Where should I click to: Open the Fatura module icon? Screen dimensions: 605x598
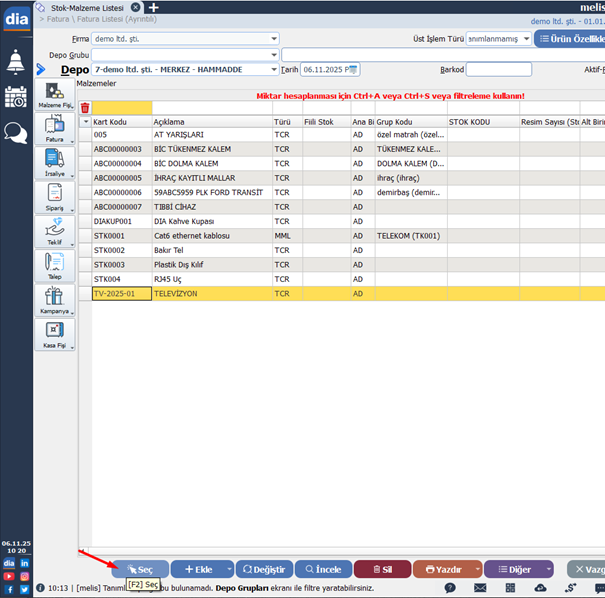(54, 128)
